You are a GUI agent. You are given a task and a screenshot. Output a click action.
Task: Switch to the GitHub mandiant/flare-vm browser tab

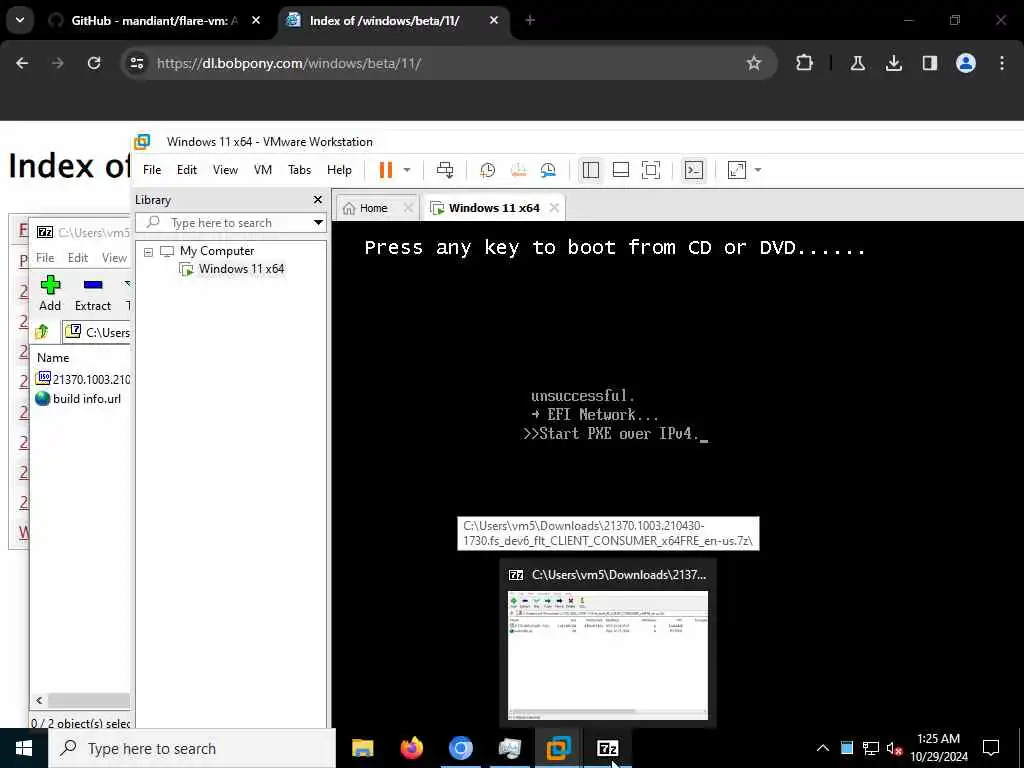click(155, 21)
